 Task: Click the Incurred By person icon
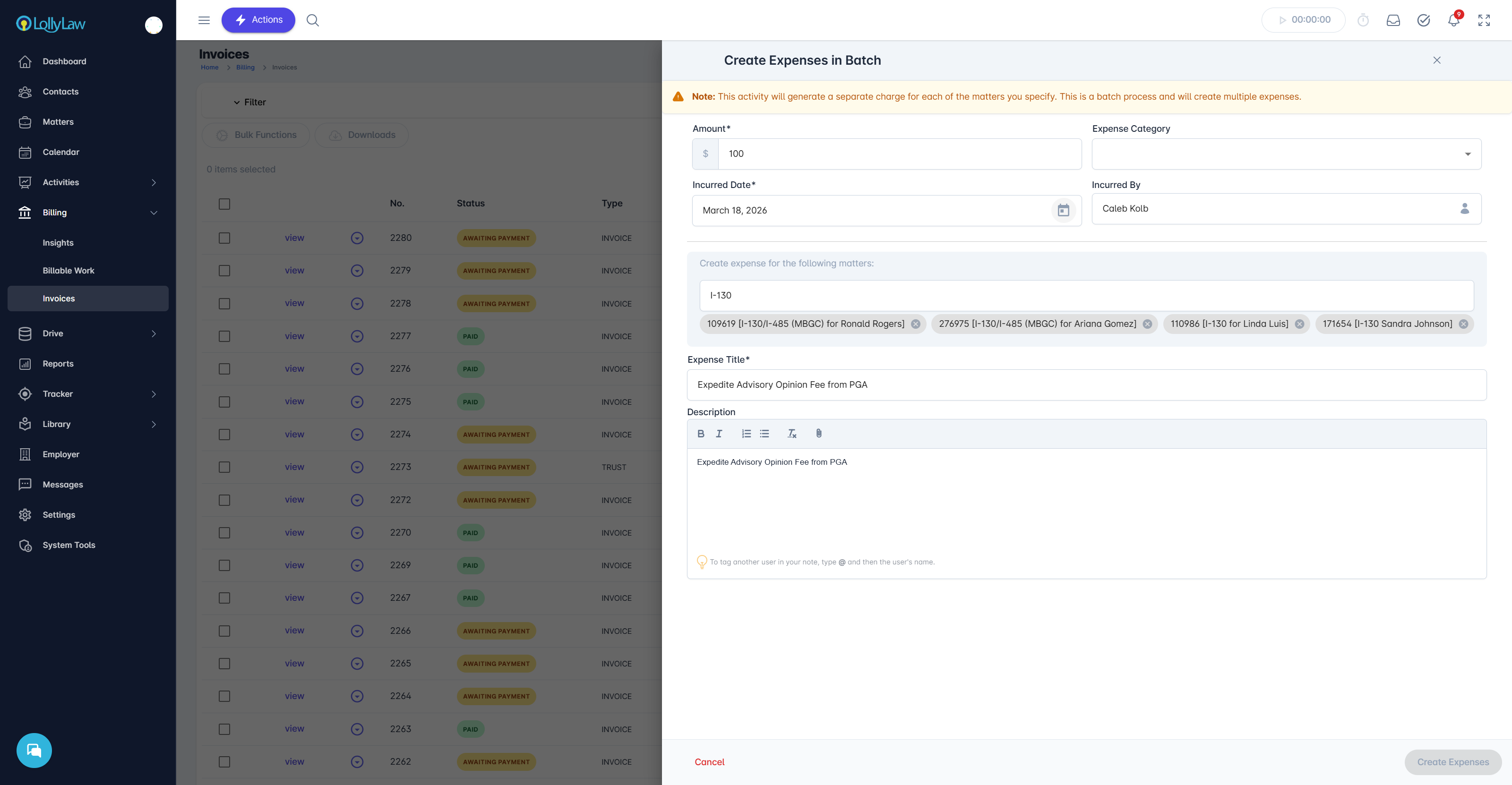1464,208
